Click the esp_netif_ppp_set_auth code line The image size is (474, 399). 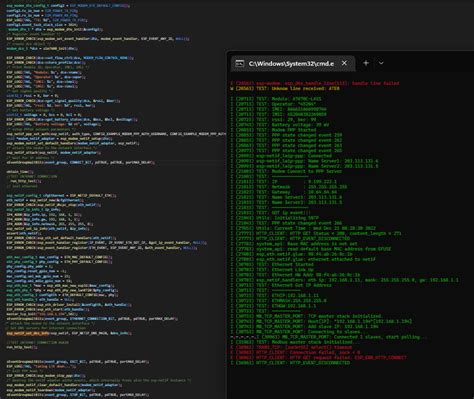click(x=116, y=134)
